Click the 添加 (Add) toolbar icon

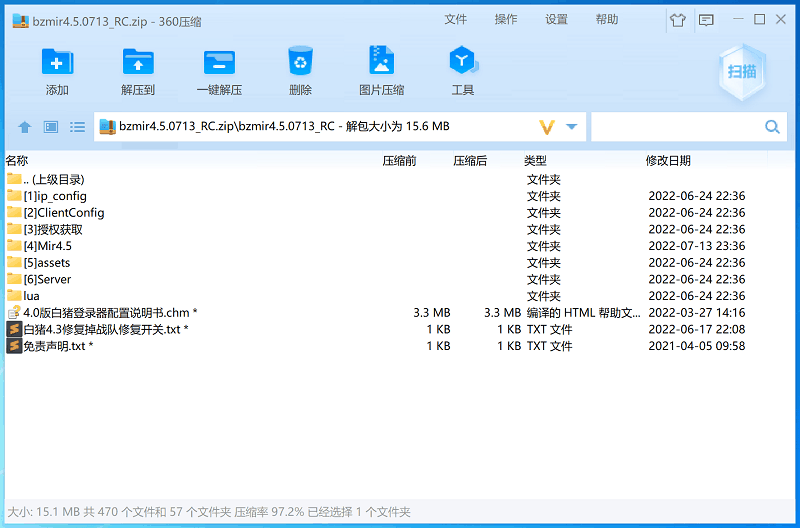57,62
